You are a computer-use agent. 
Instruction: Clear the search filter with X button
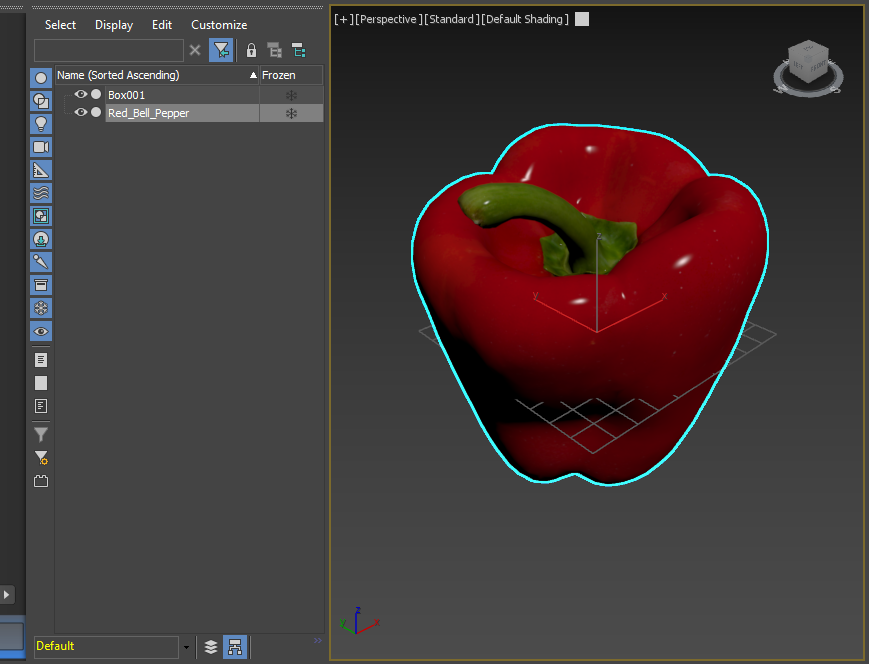point(195,50)
